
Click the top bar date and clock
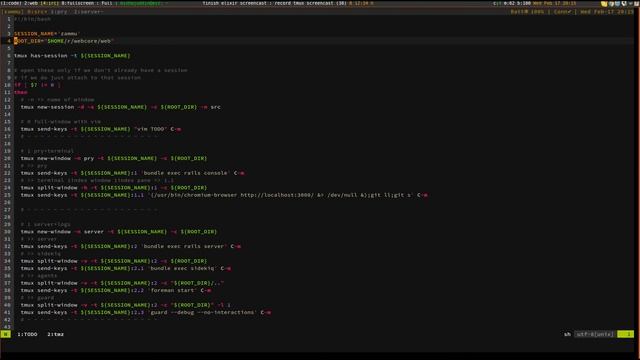[555, 3]
